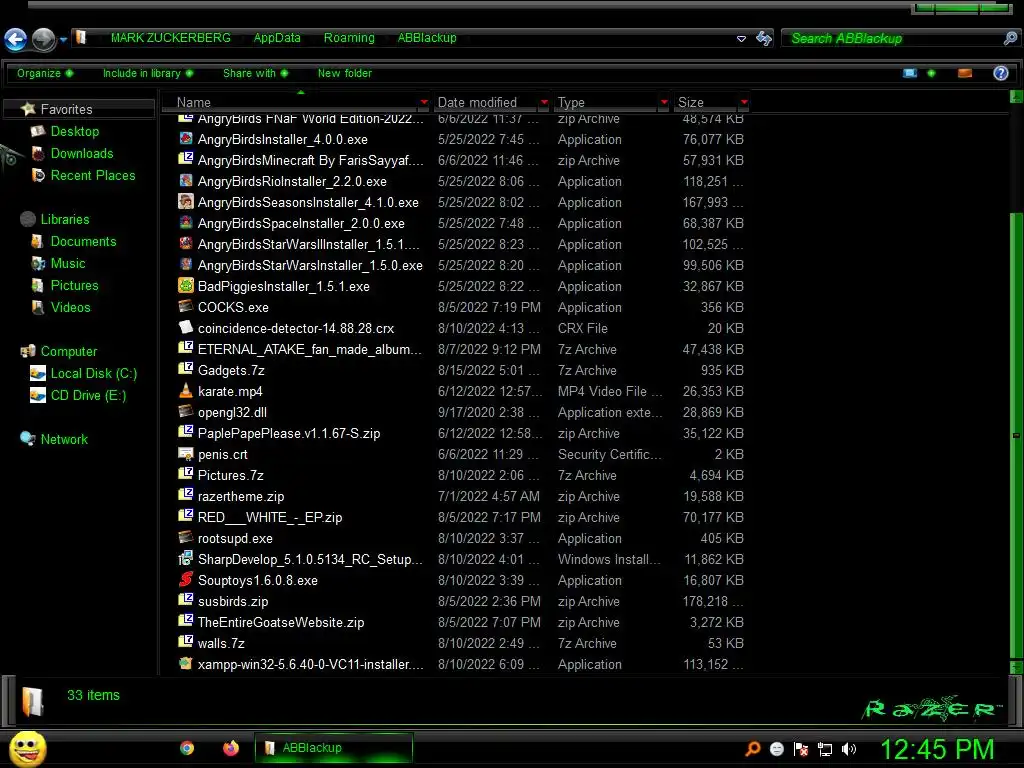
Task: Launch Chrome from the taskbar
Action: 187,748
